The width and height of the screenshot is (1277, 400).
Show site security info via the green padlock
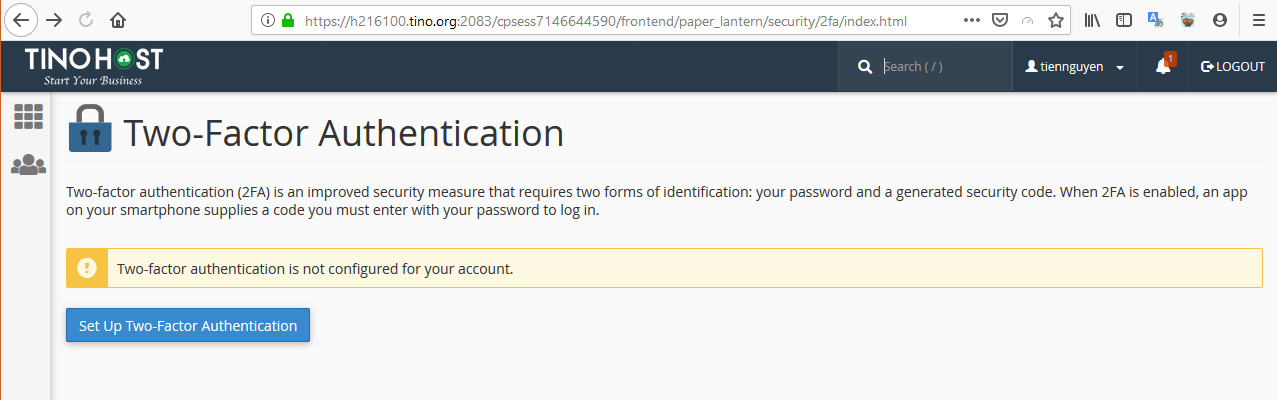pos(289,20)
